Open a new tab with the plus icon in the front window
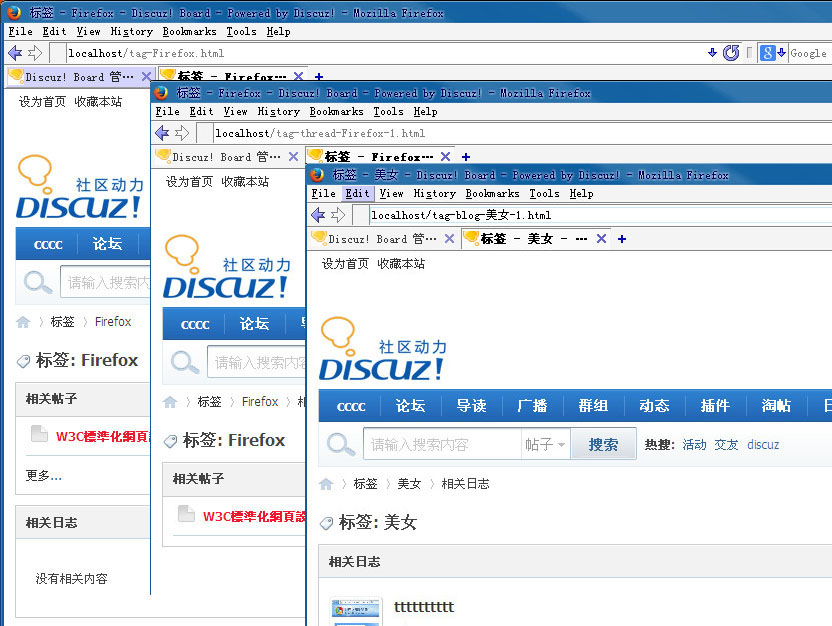 pos(622,239)
